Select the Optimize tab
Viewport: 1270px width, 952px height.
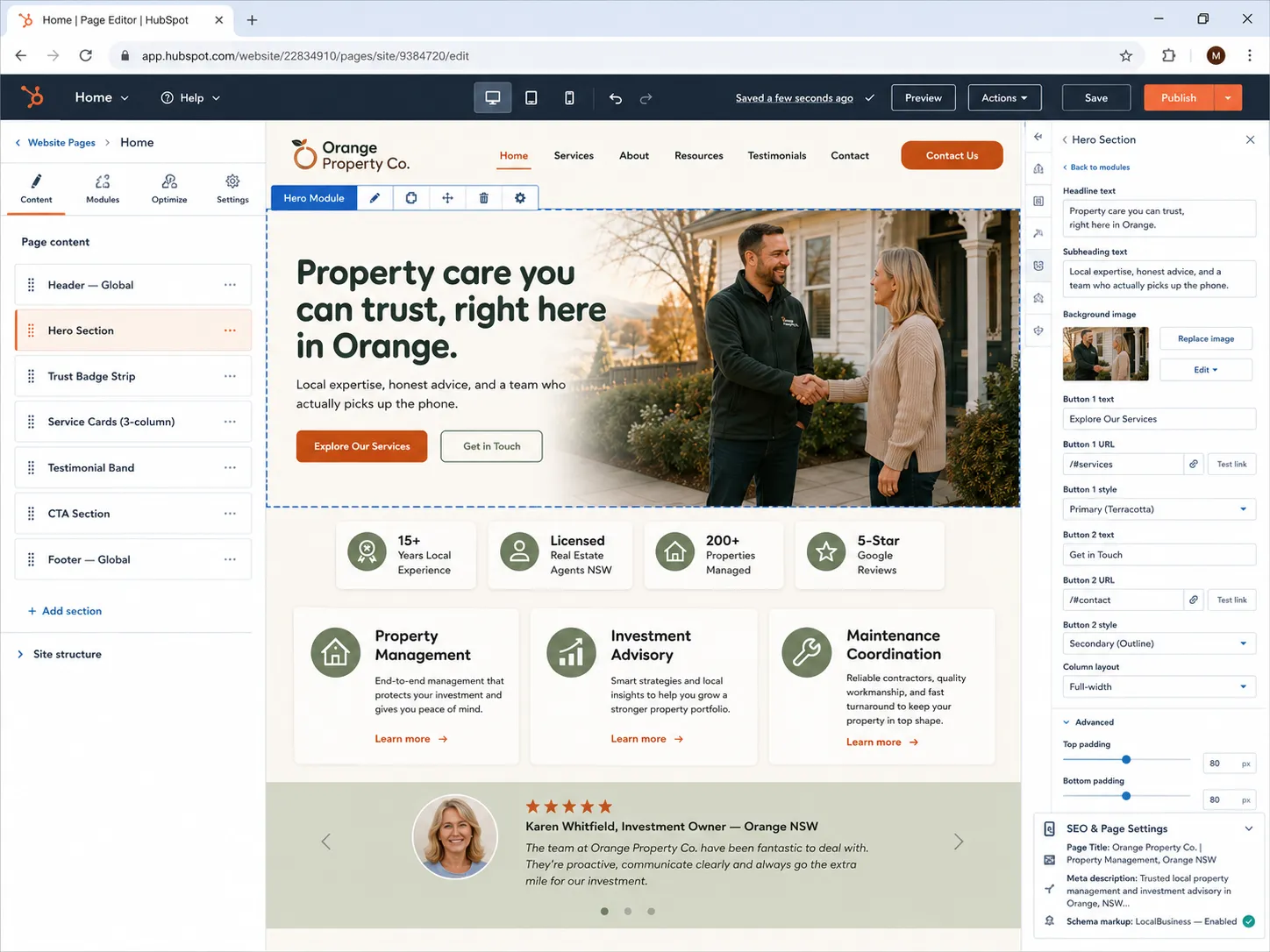click(x=169, y=188)
